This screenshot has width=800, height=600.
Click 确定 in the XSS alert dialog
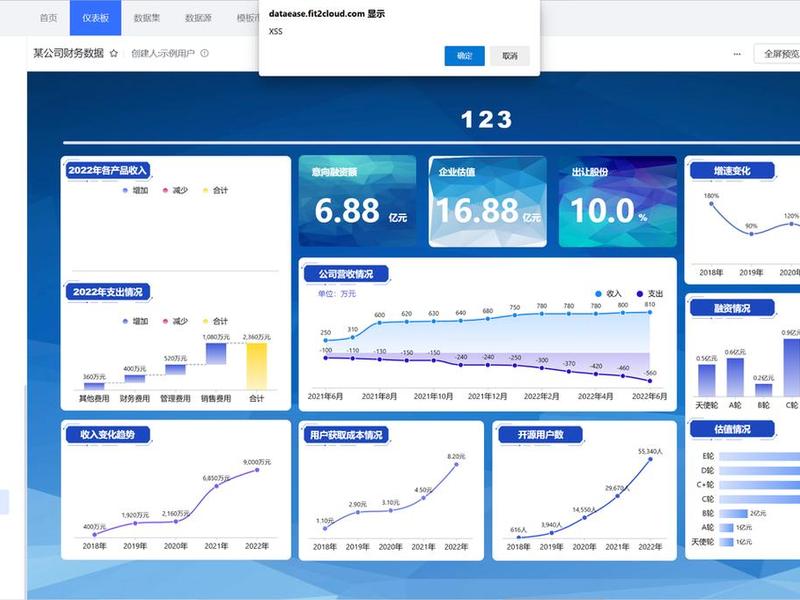[x=464, y=56]
